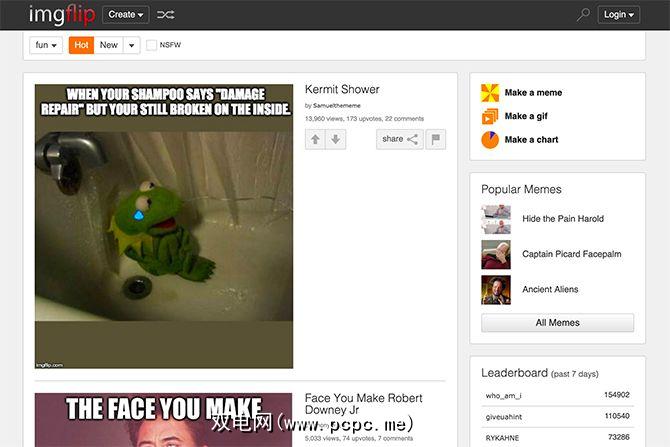Open giveuahint leaderboard profile
This screenshot has width=670, height=447.
tap(504, 417)
